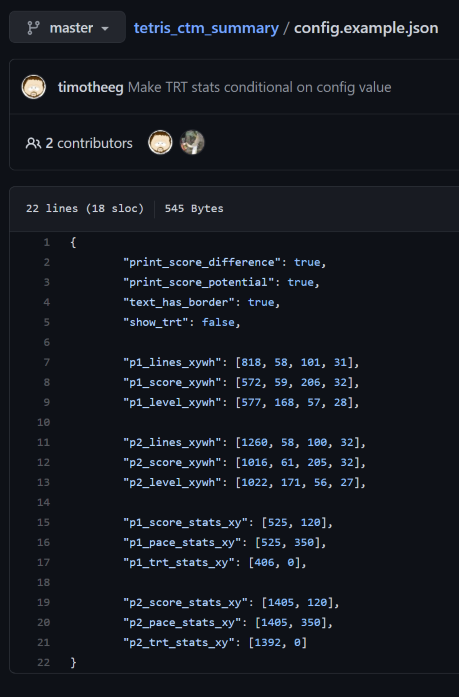Select line number 15 in gutter
The height and width of the screenshot is (698, 460).
[44, 523]
